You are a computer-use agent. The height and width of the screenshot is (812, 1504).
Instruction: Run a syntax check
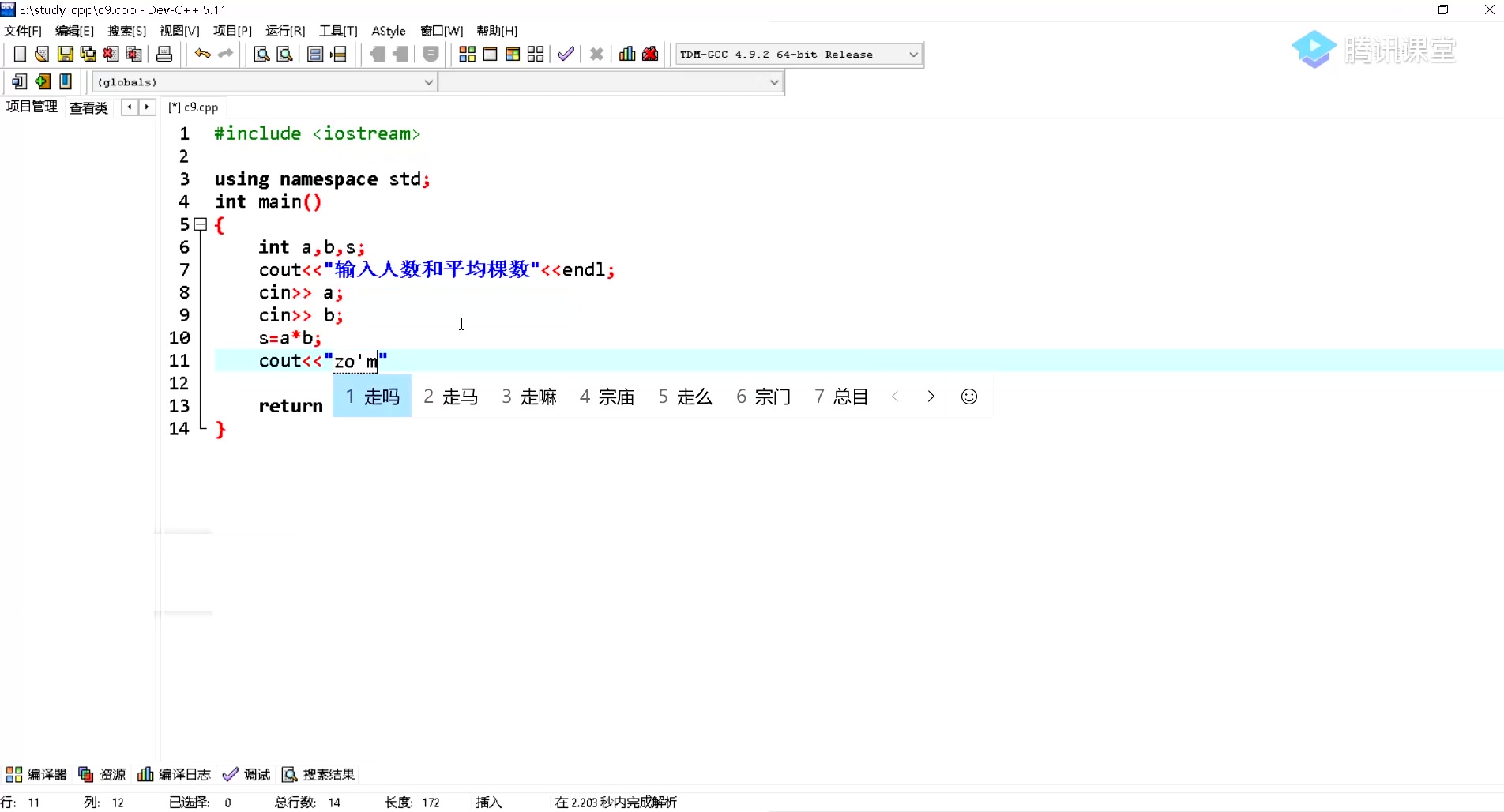click(565, 54)
